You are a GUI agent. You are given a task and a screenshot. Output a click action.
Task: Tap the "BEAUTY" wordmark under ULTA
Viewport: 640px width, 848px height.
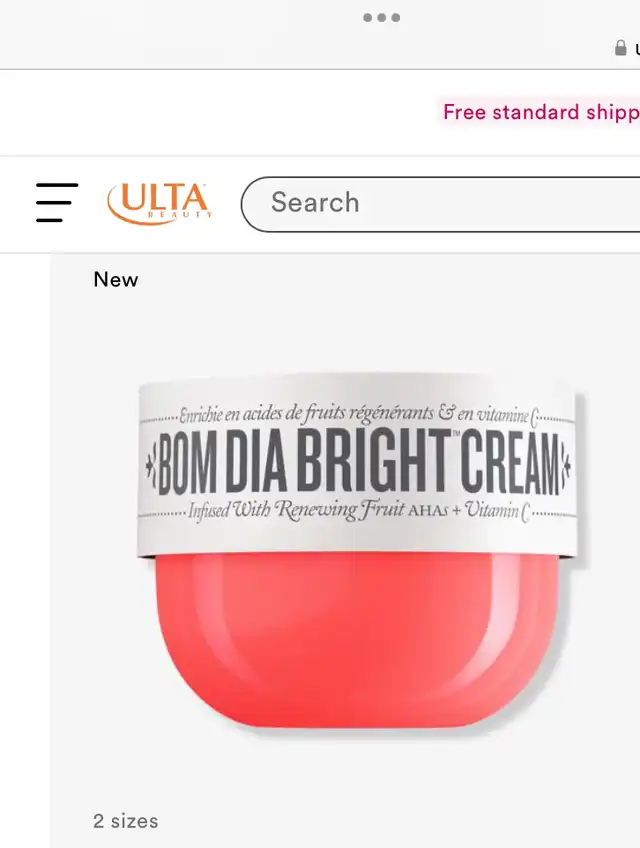click(180, 215)
